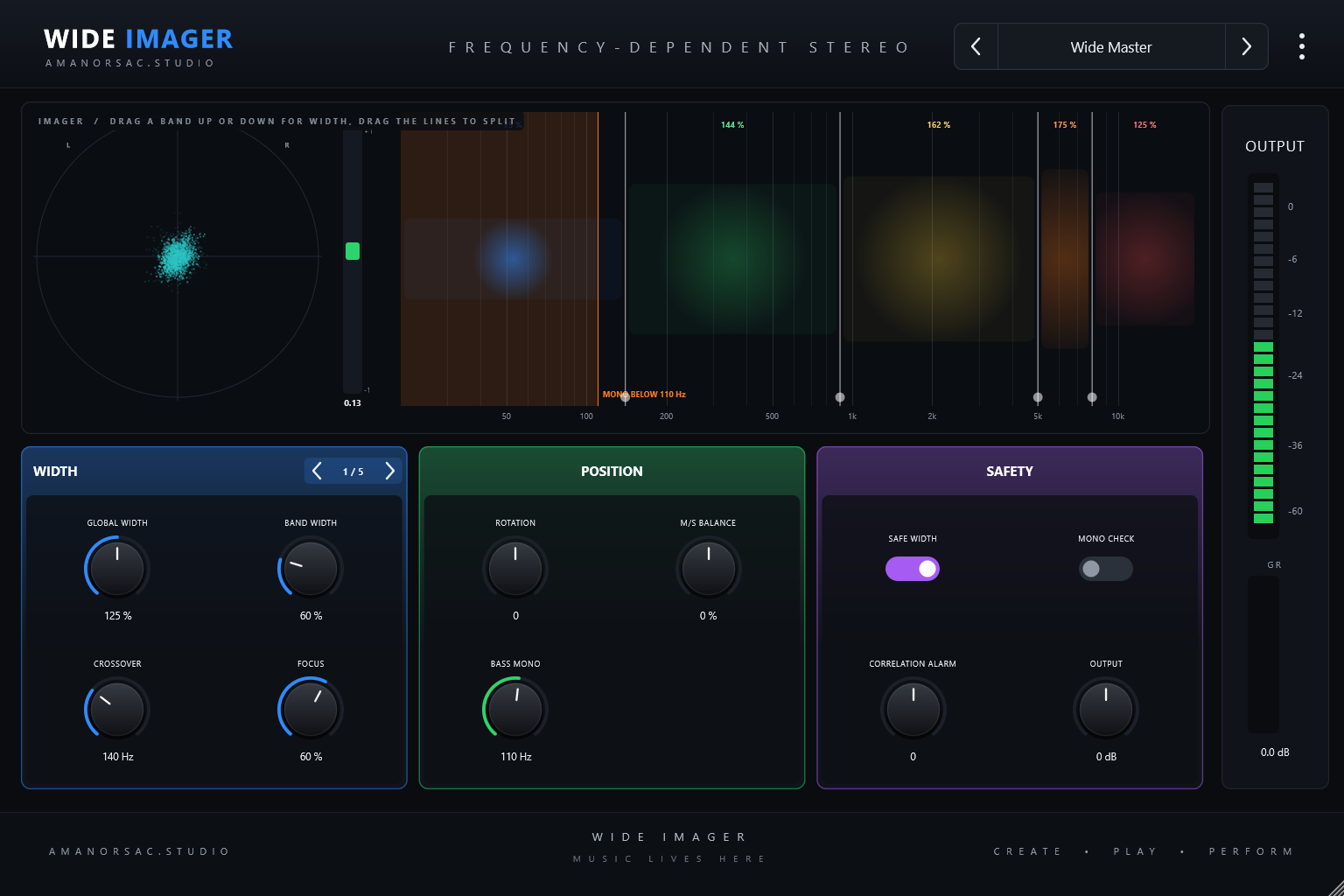Toggle the Safe Width switch
Viewport: 1344px width, 896px height.
pyautogui.click(x=913, y=569)
